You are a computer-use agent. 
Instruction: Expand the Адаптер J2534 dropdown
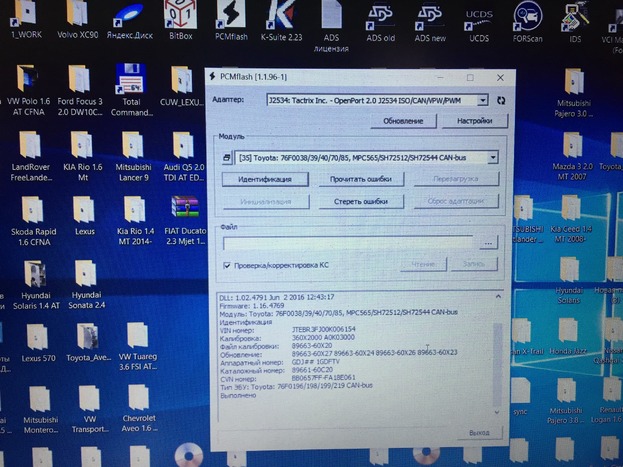(483, 100)
